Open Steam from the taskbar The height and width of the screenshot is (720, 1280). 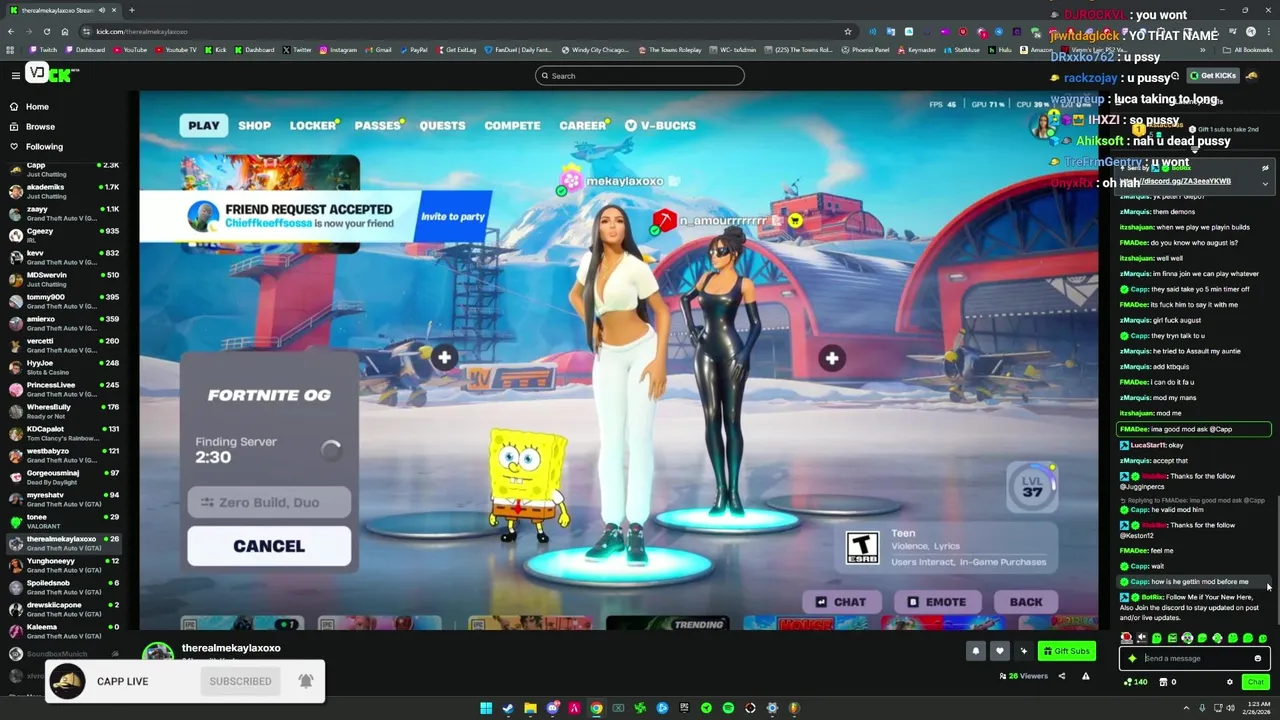508,708
